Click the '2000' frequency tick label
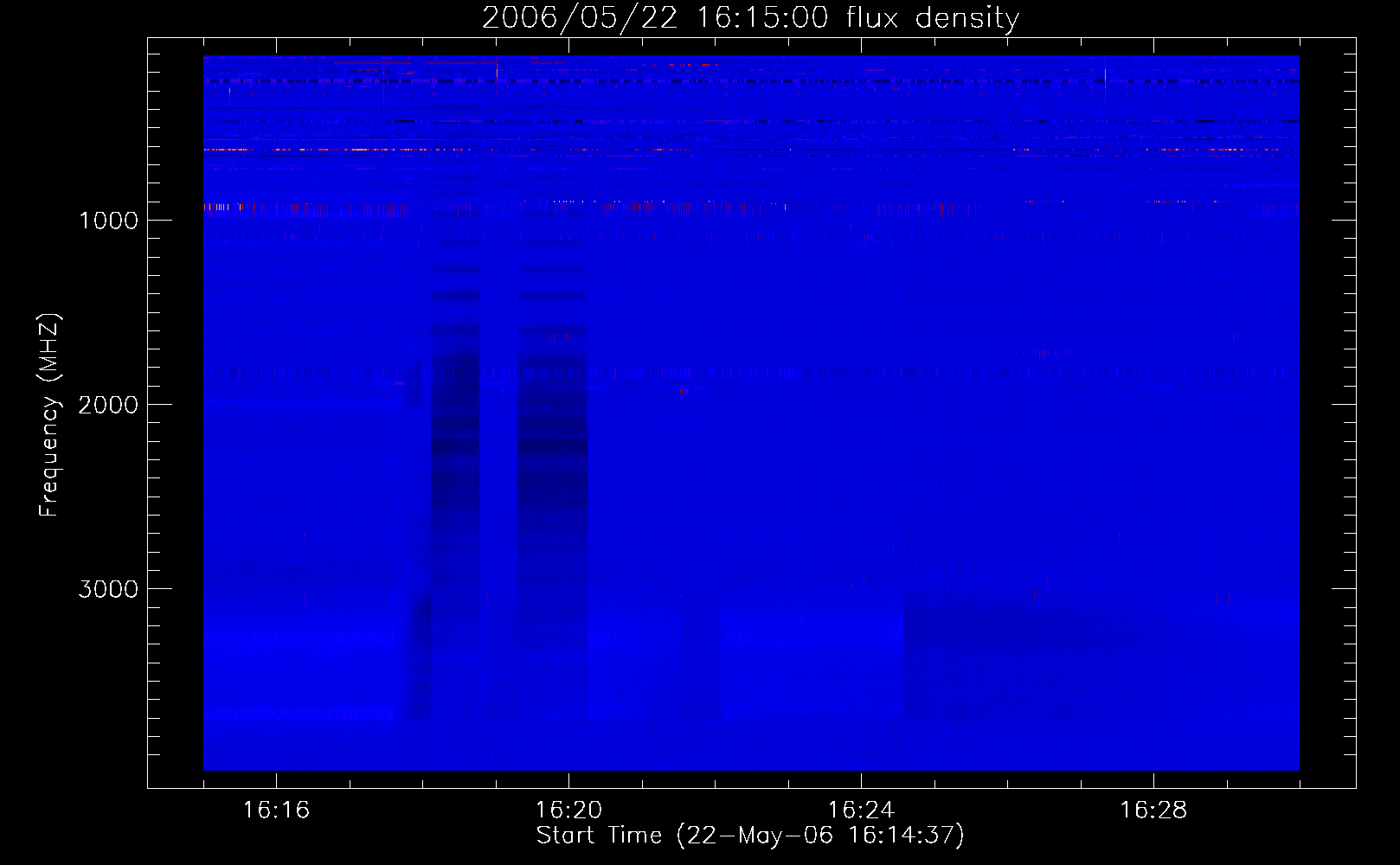 pyautogui.click(x=108, y=405)
